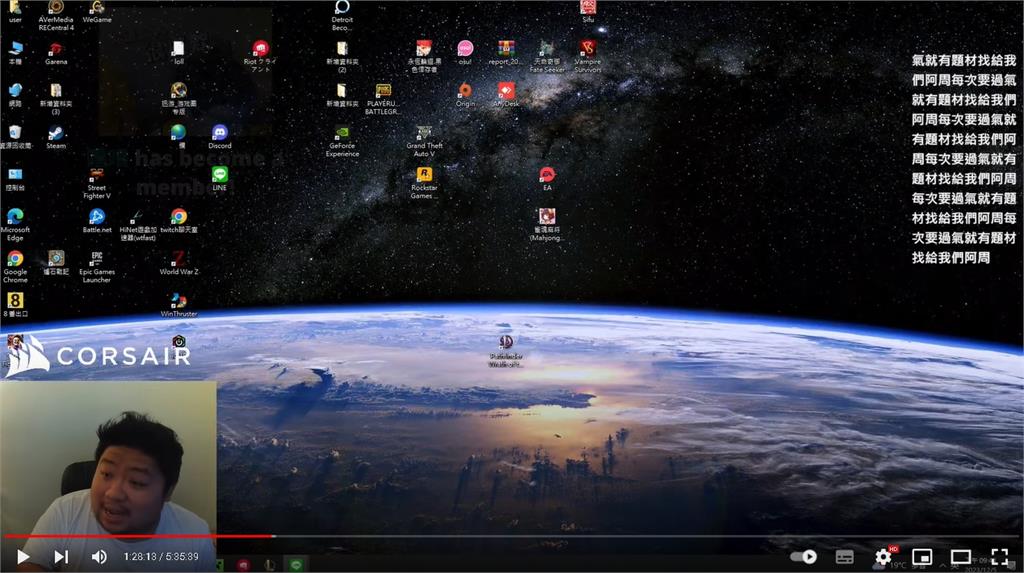Open the Battle.net desktop icon
This screenshot has height=573, width=1024.
click(97, 221)
